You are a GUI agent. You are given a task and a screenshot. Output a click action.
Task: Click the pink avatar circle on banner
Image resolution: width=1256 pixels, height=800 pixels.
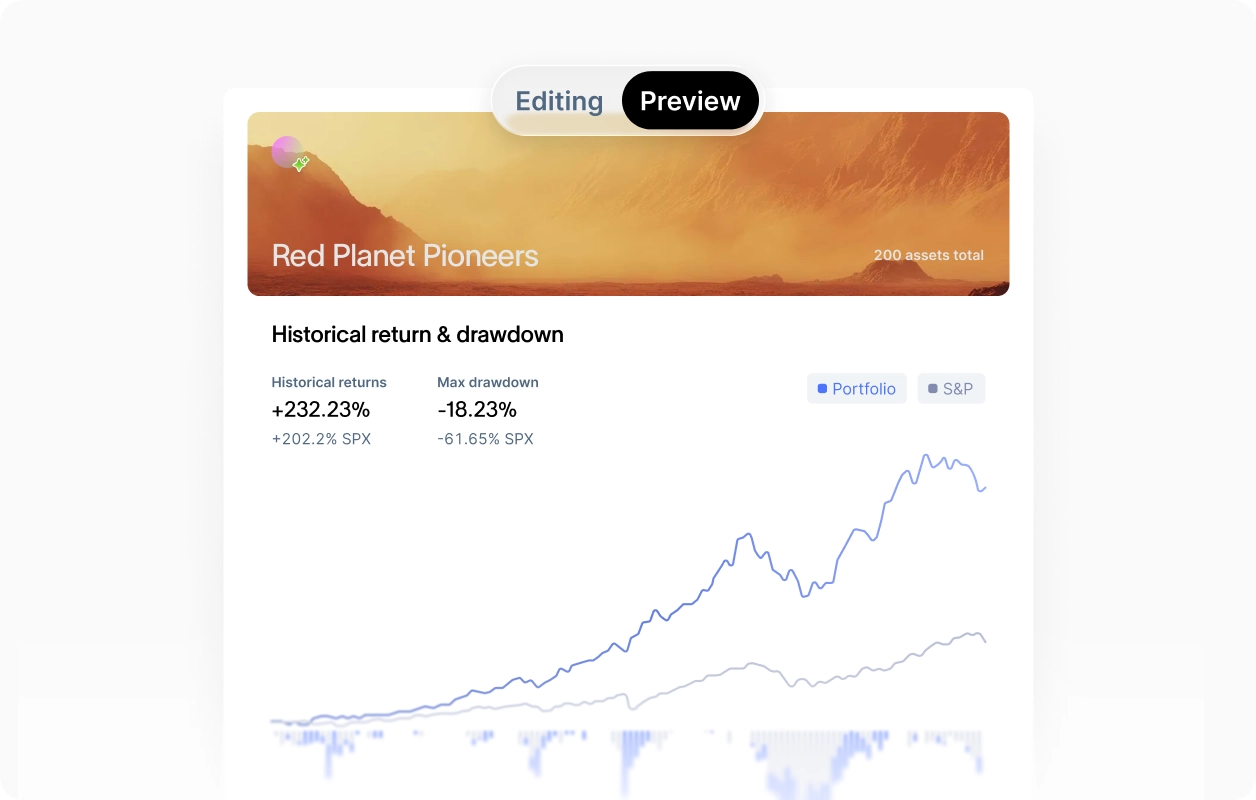point(285,151)
